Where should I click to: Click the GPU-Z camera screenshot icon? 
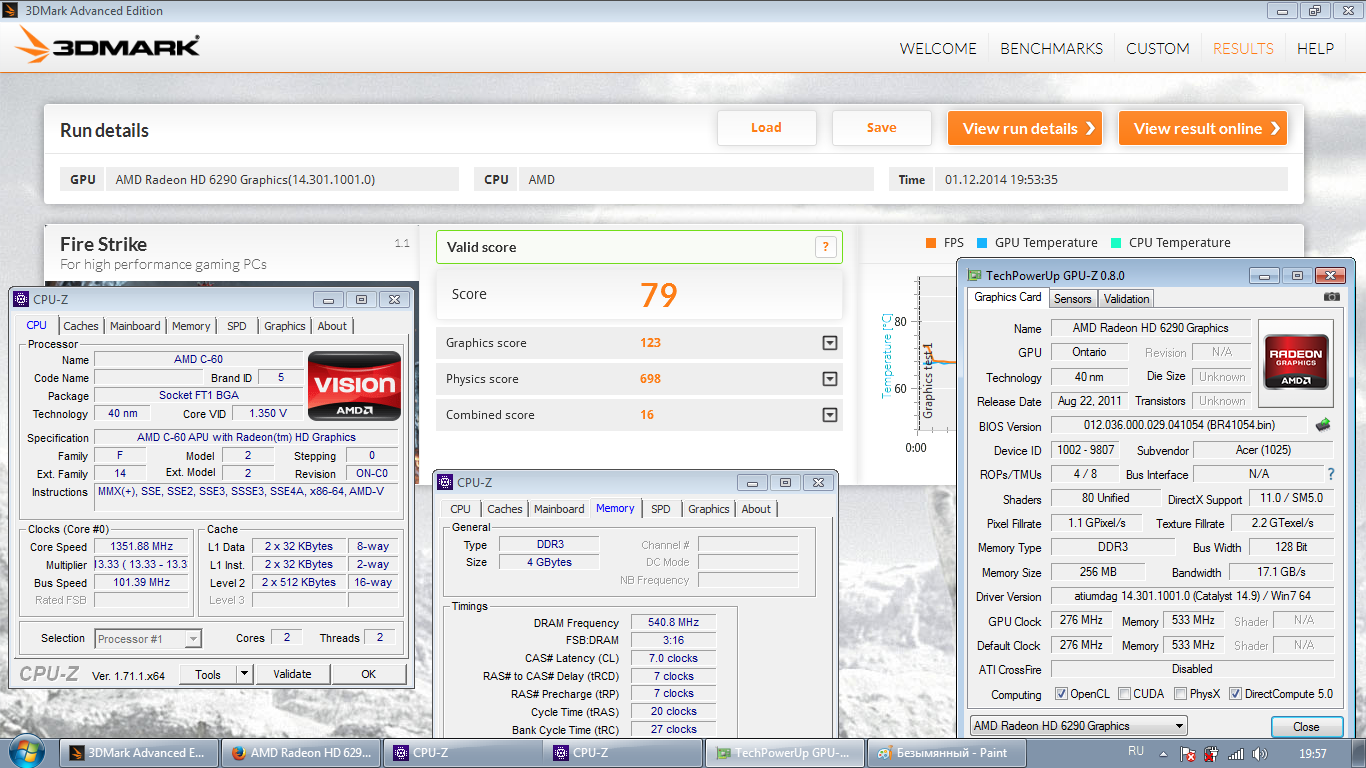pyautogui.click(x=1331, y=297)
